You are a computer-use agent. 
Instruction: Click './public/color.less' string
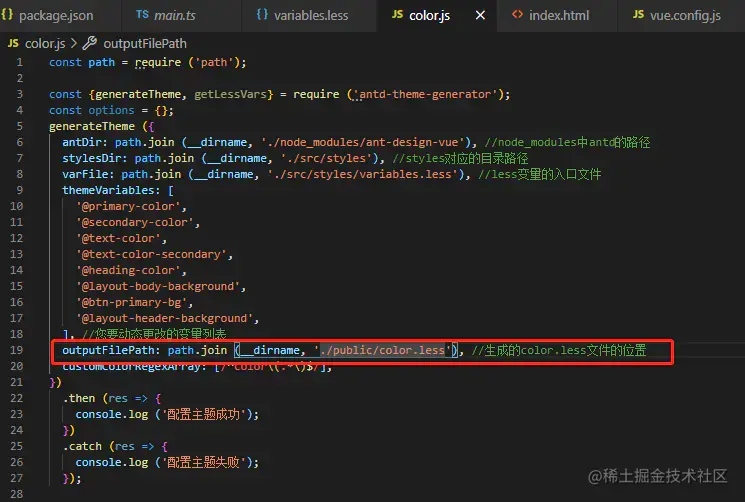coord(382,350)
